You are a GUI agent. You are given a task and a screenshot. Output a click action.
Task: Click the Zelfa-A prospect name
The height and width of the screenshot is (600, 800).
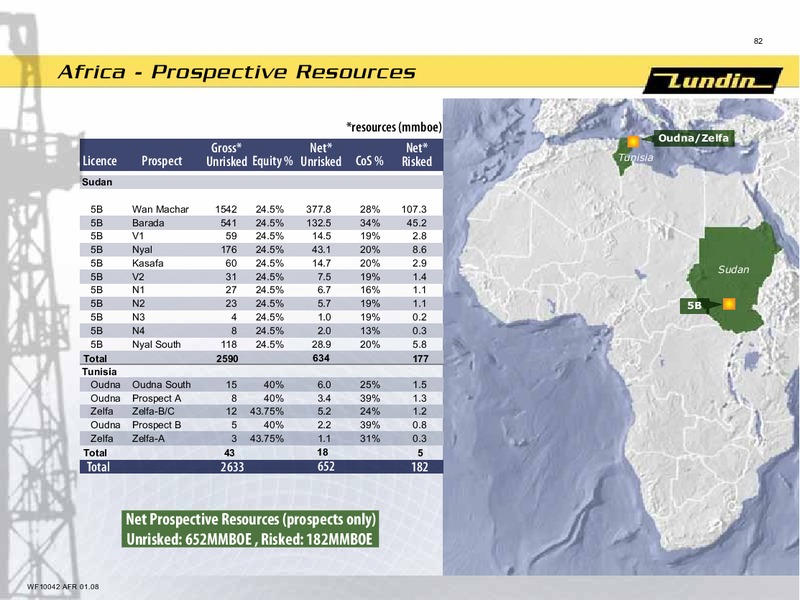pyautogui.click(x=148, y=438)
